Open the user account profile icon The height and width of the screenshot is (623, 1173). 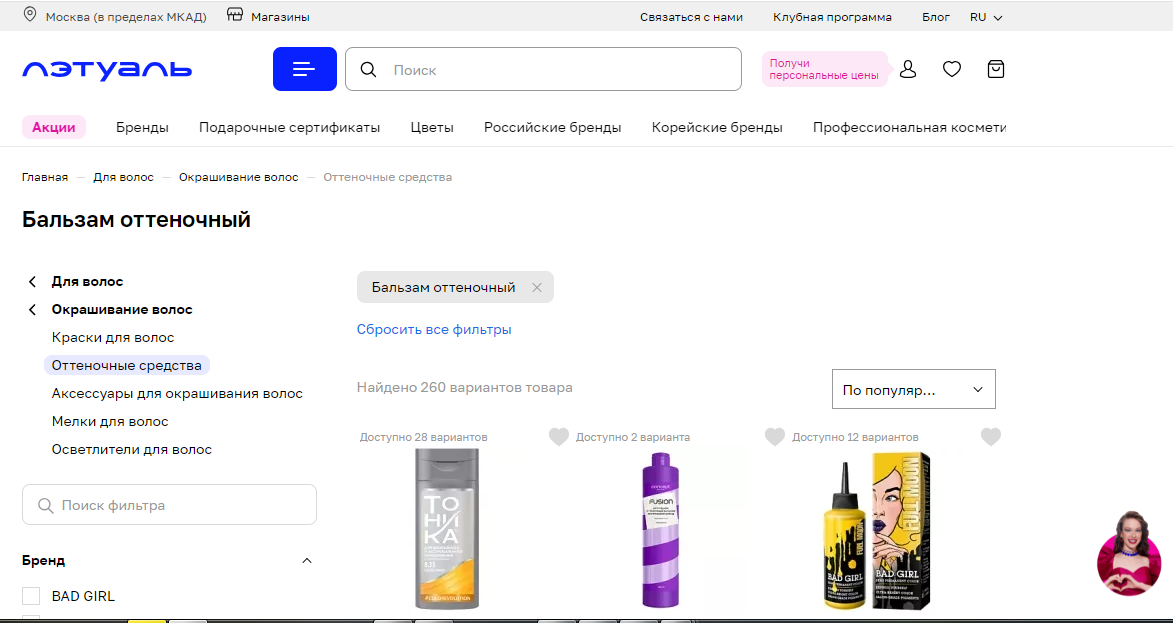click(907, 70)
